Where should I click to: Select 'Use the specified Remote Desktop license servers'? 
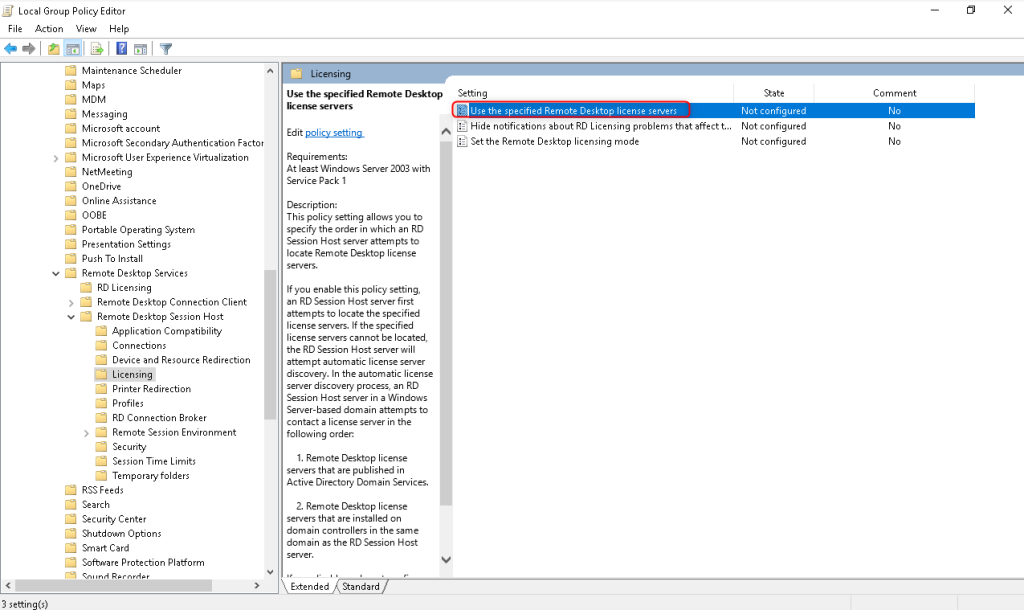pyautogui.click(x=573, y=111)
